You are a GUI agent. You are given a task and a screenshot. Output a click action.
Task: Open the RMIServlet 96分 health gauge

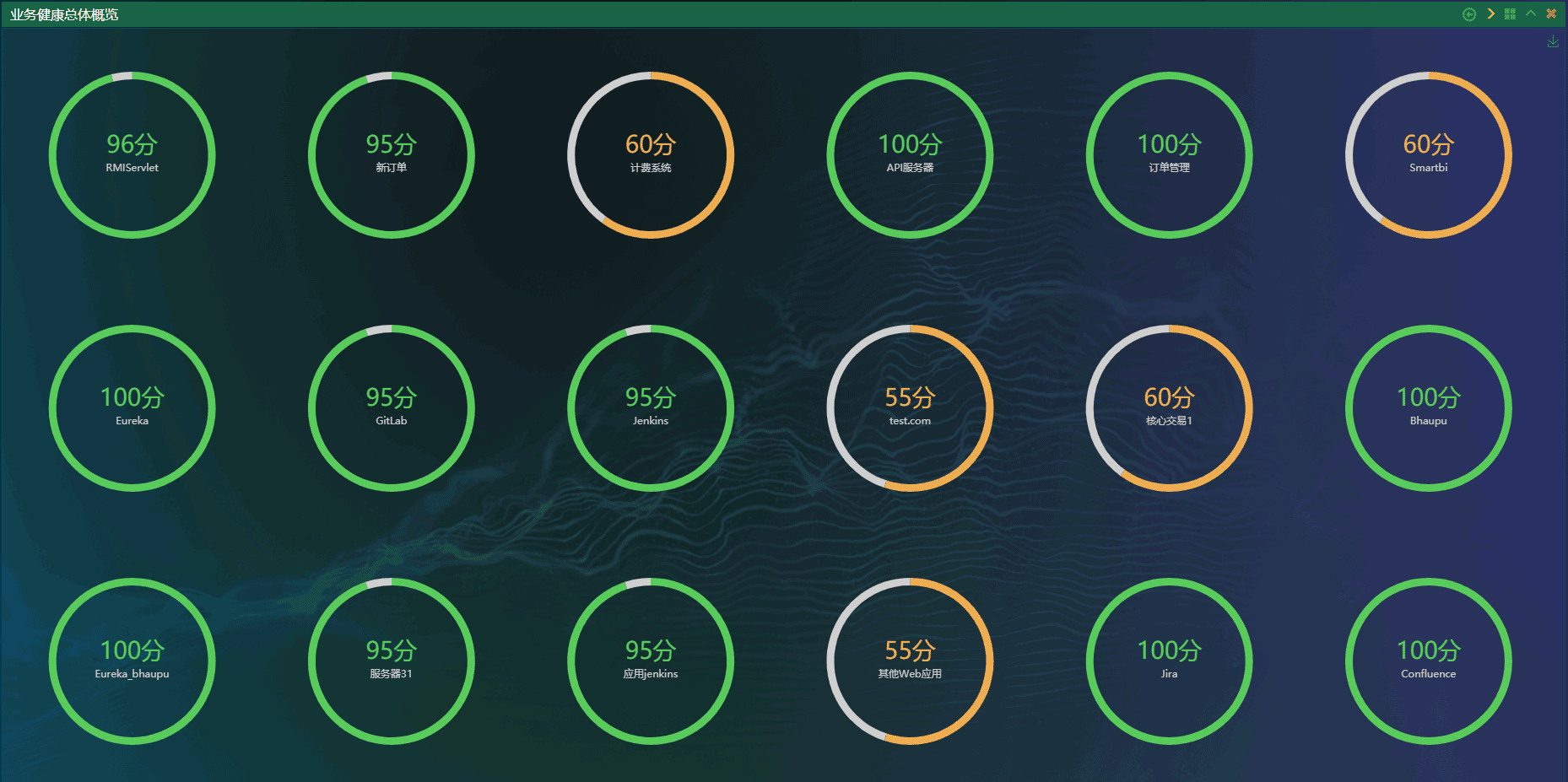pyautogui.click(x=132, y=155)
